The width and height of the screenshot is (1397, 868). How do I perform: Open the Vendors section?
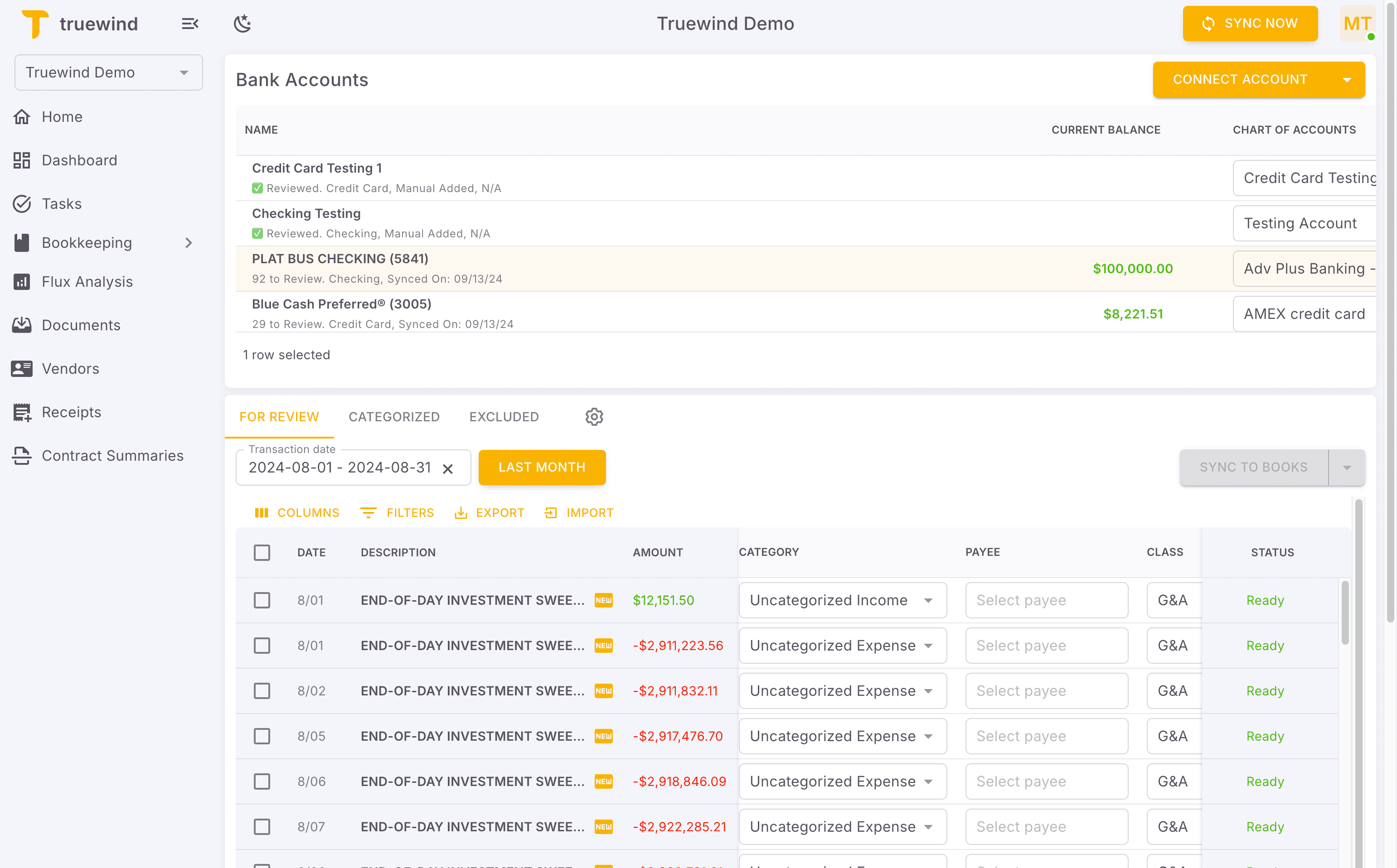[x=70, y=369]
